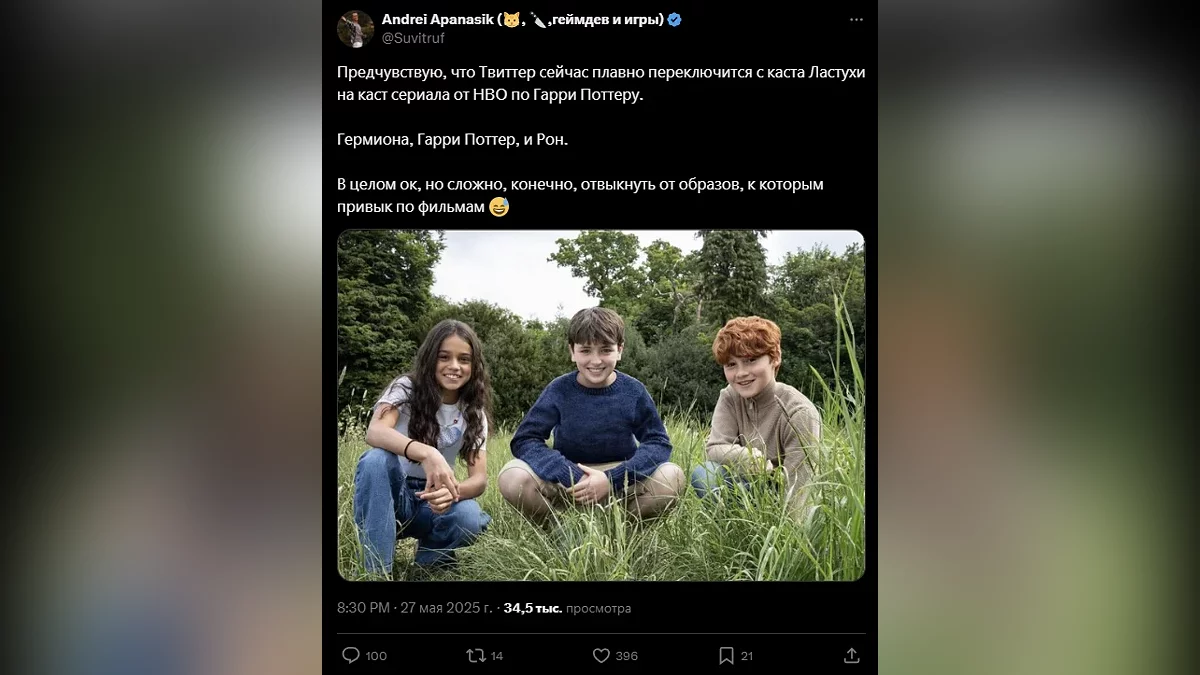This screenshot has height=675, width=1200.
Task: Click the repost arrows icon
Action: [x=476, y=655]
